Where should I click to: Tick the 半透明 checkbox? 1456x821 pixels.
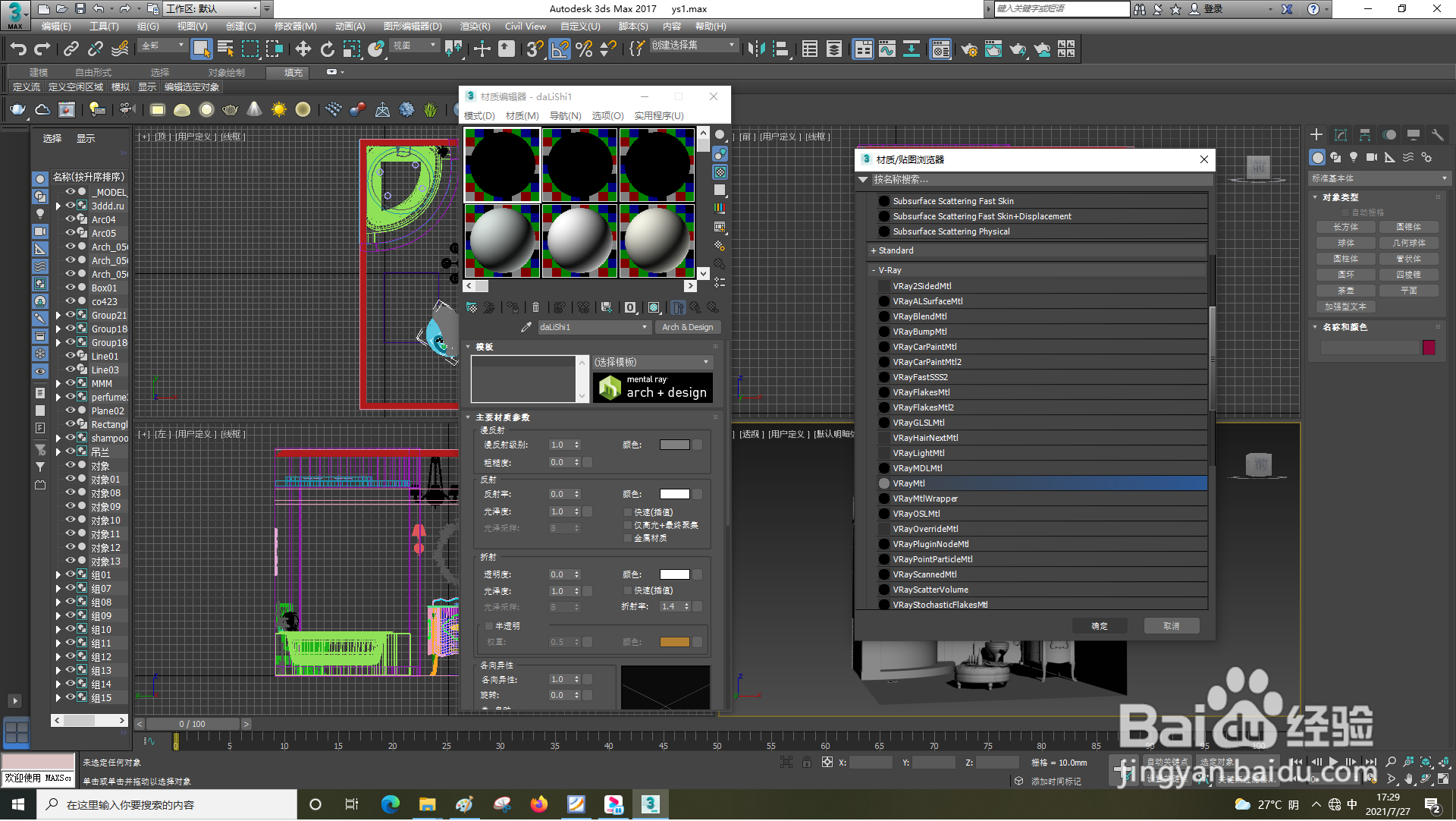click(489, 626)
